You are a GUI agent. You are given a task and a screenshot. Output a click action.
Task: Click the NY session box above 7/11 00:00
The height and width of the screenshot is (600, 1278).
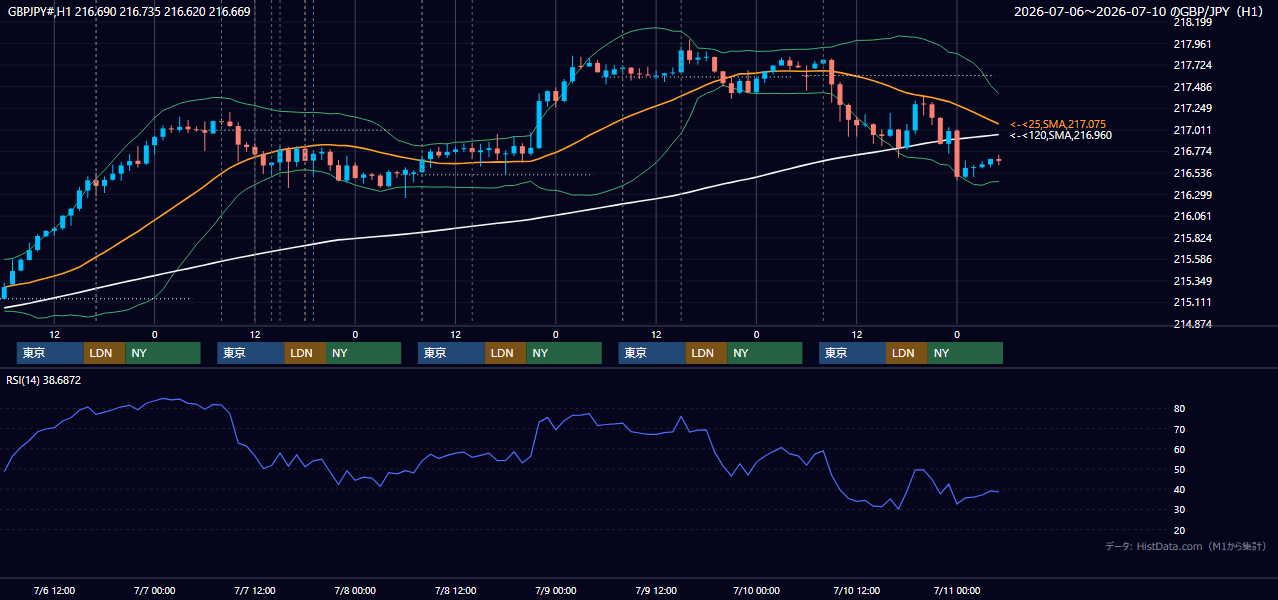(x=964, y=353)
